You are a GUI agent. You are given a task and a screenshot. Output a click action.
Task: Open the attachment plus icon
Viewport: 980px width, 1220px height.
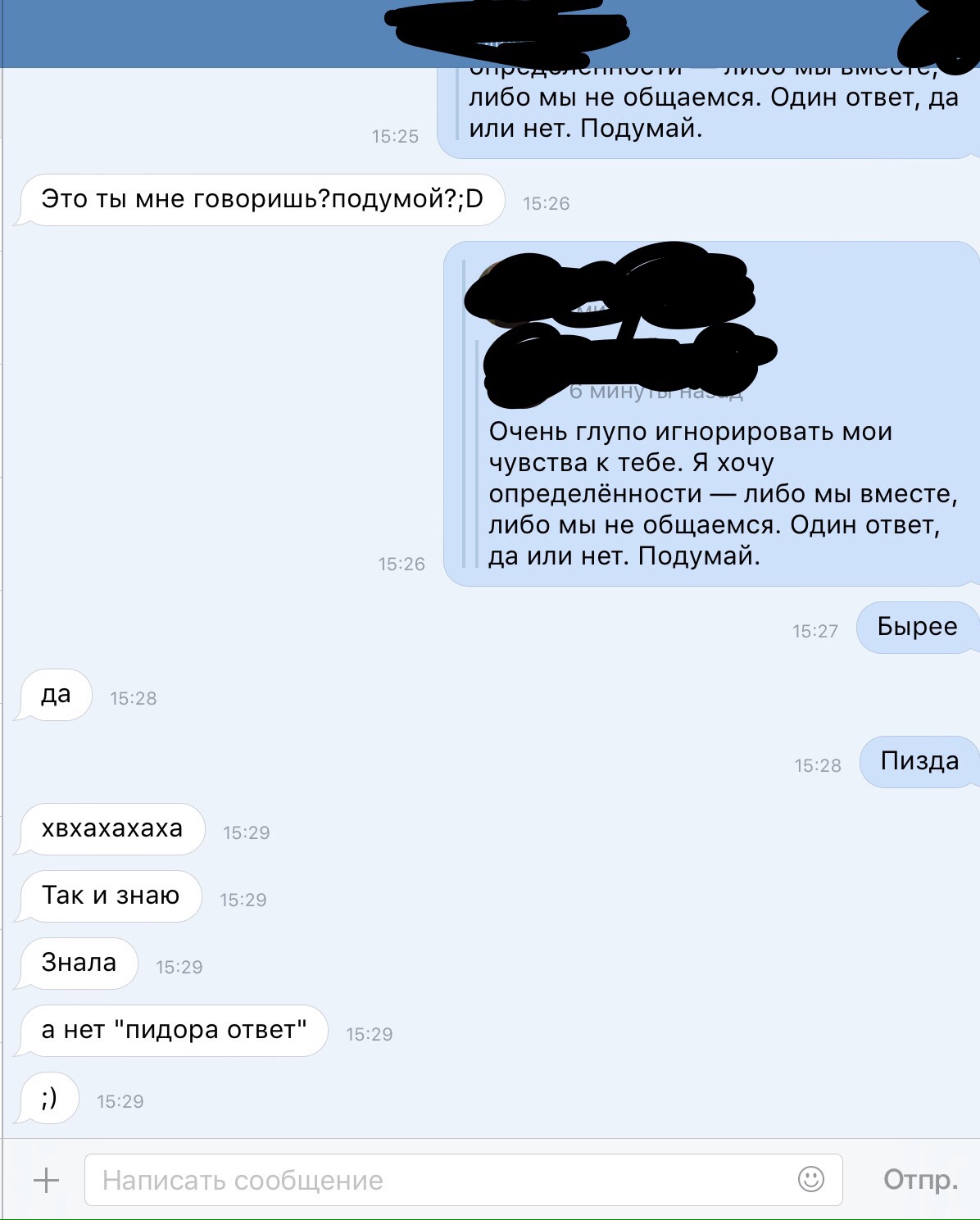(x=47, y=1180)
